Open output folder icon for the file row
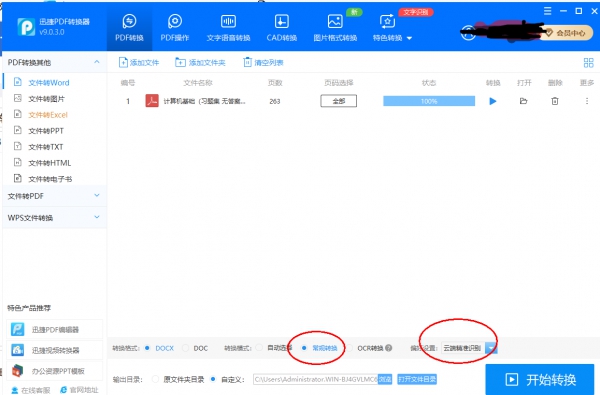This screenshot has width=600, height=395. click(523, 101)
